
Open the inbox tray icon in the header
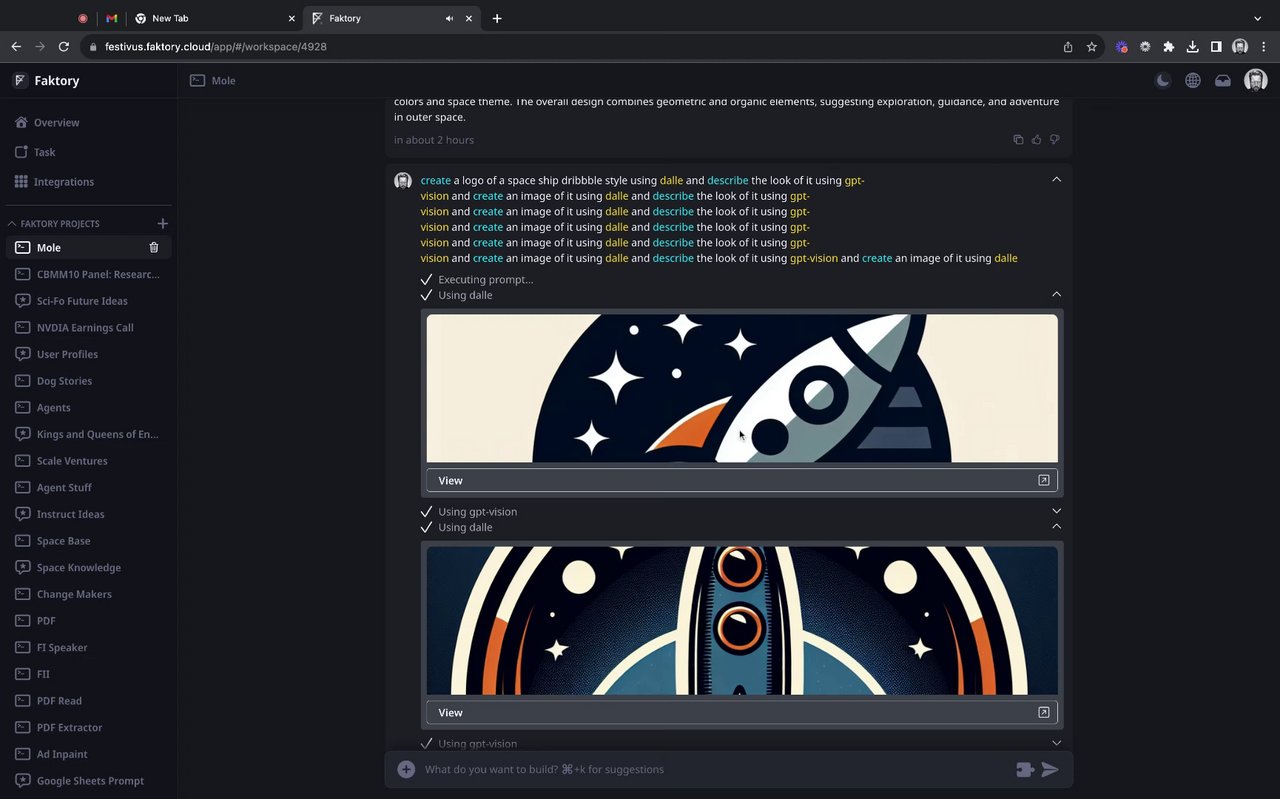click(1223, 81)
